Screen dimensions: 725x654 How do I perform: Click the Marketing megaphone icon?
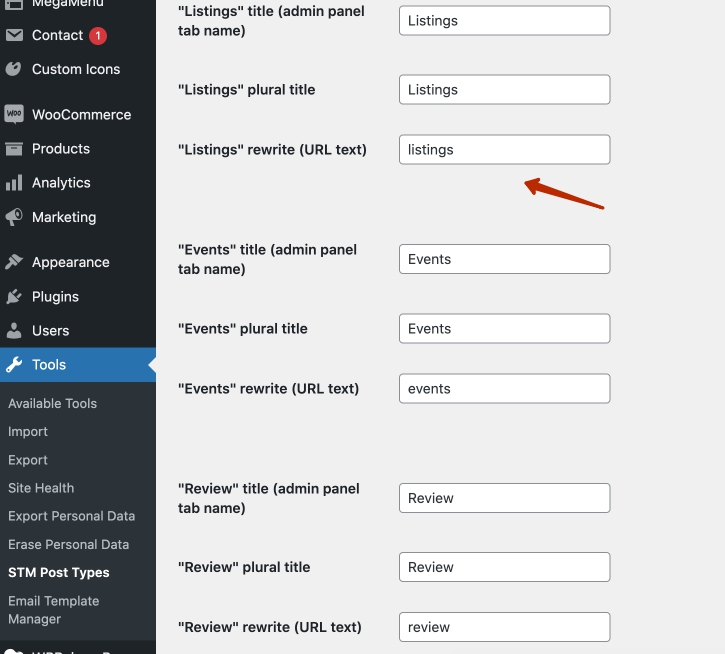point(14,217)
